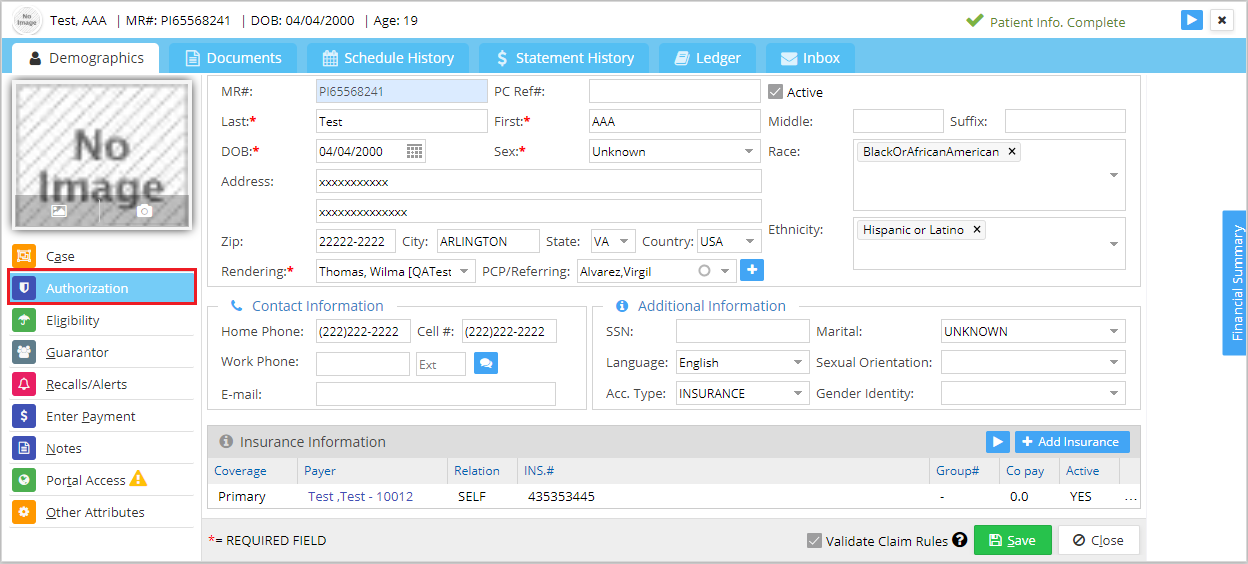Open the ellipsis menu on Primary insurance row
The height and width of the screenshot is (564, 1248).
click(1130, 497)
